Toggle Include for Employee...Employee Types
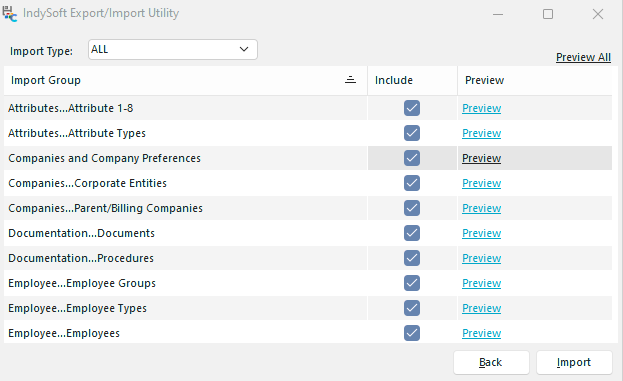The height and width of the screenshot is (381, 623). coord(412,308)
